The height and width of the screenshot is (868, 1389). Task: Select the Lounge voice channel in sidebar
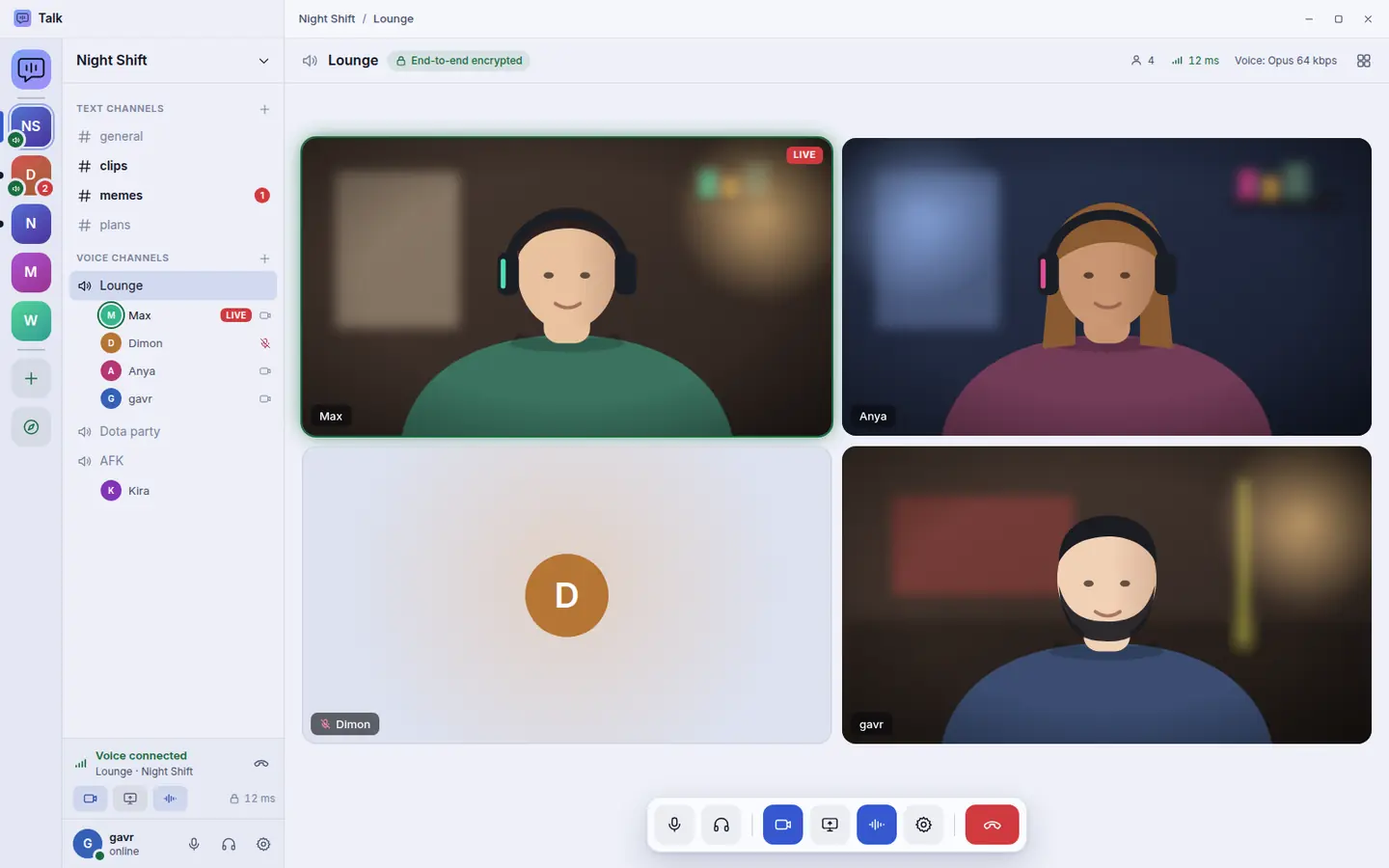coord(173,285)
